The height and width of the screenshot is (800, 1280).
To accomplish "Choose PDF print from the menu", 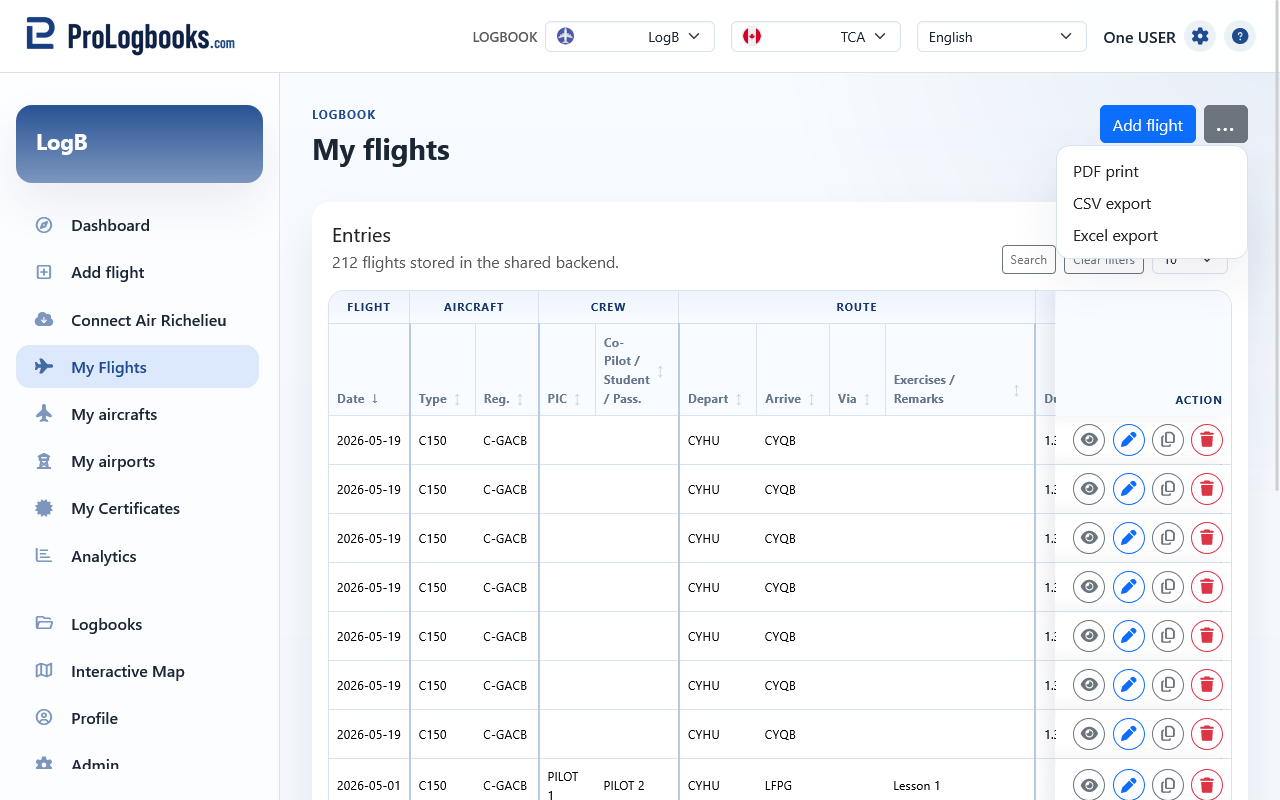I will 1152,171.
